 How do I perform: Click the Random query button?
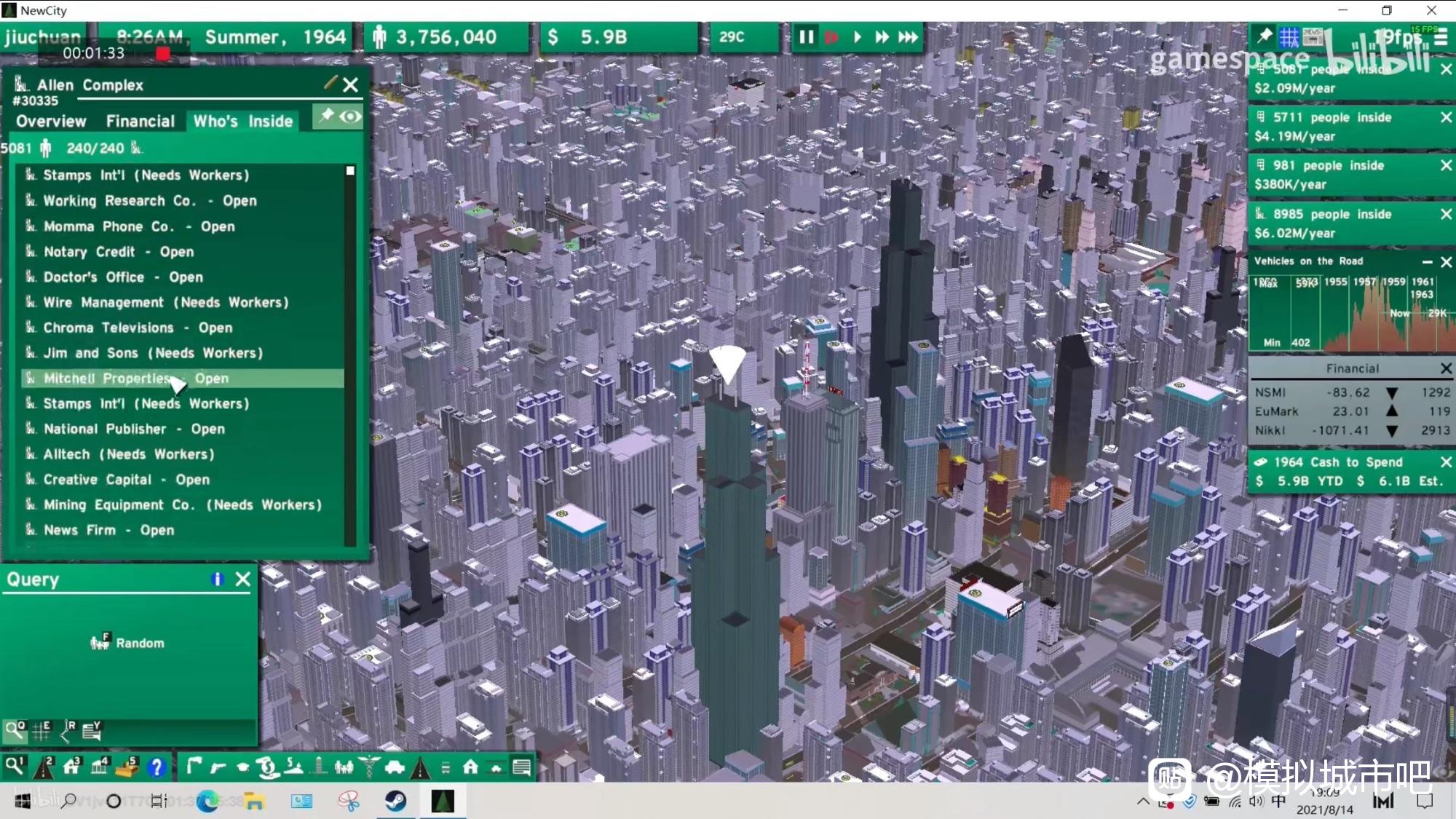pyautogui.click(x=127, y=642)
